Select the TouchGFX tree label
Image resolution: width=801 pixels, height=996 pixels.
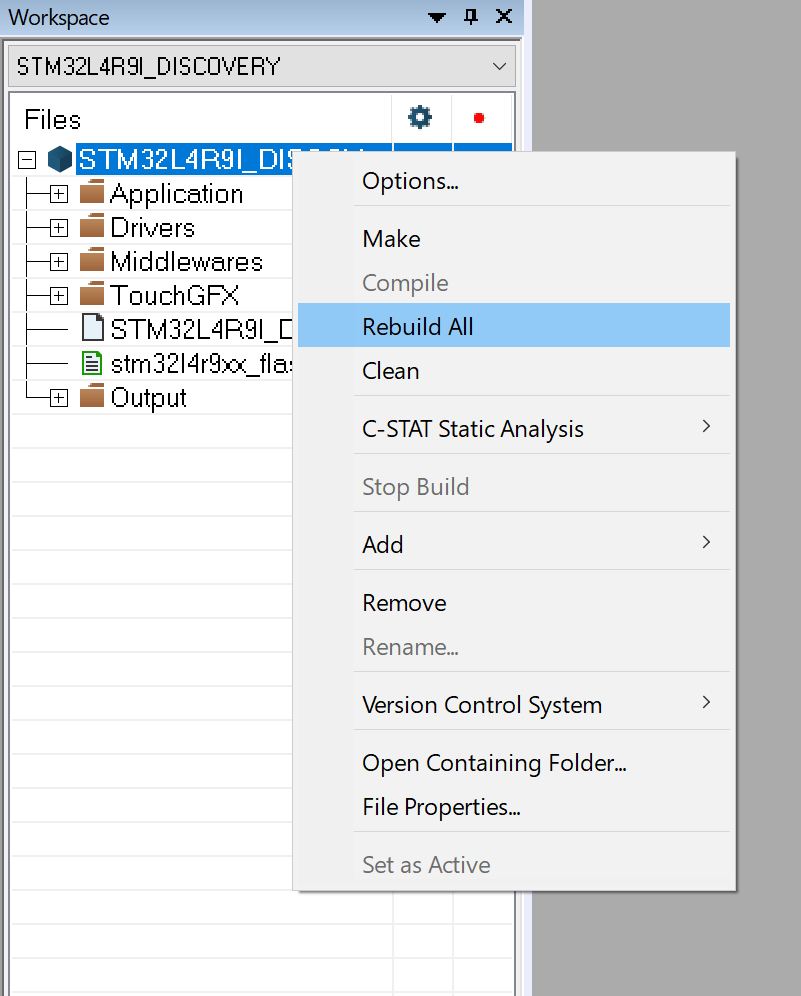point(175,295)
